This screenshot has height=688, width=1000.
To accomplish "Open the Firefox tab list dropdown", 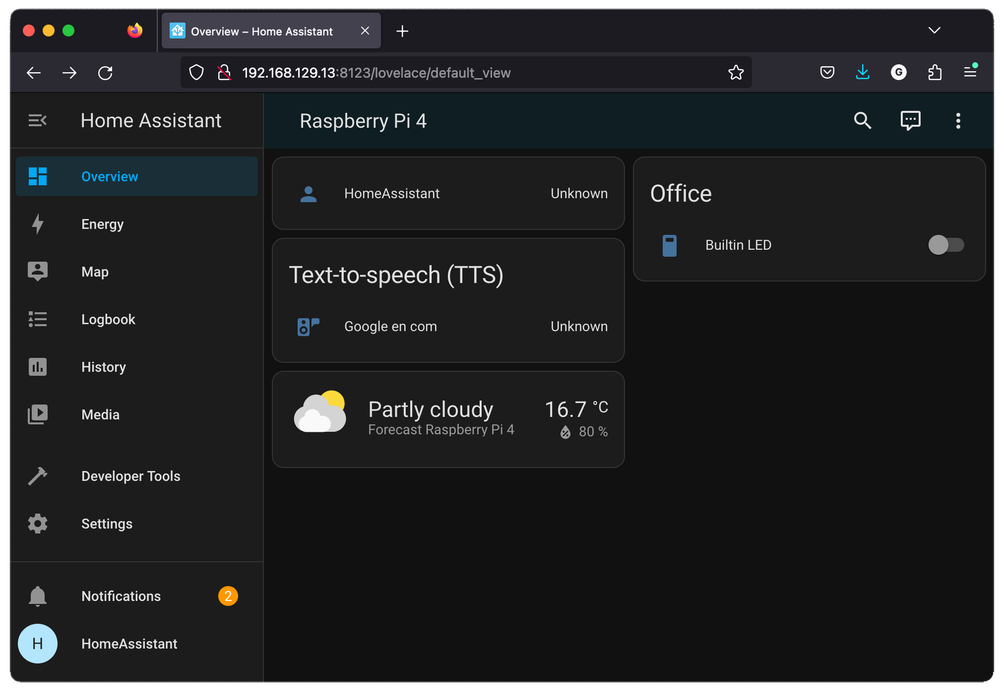I will pos(934,31).
